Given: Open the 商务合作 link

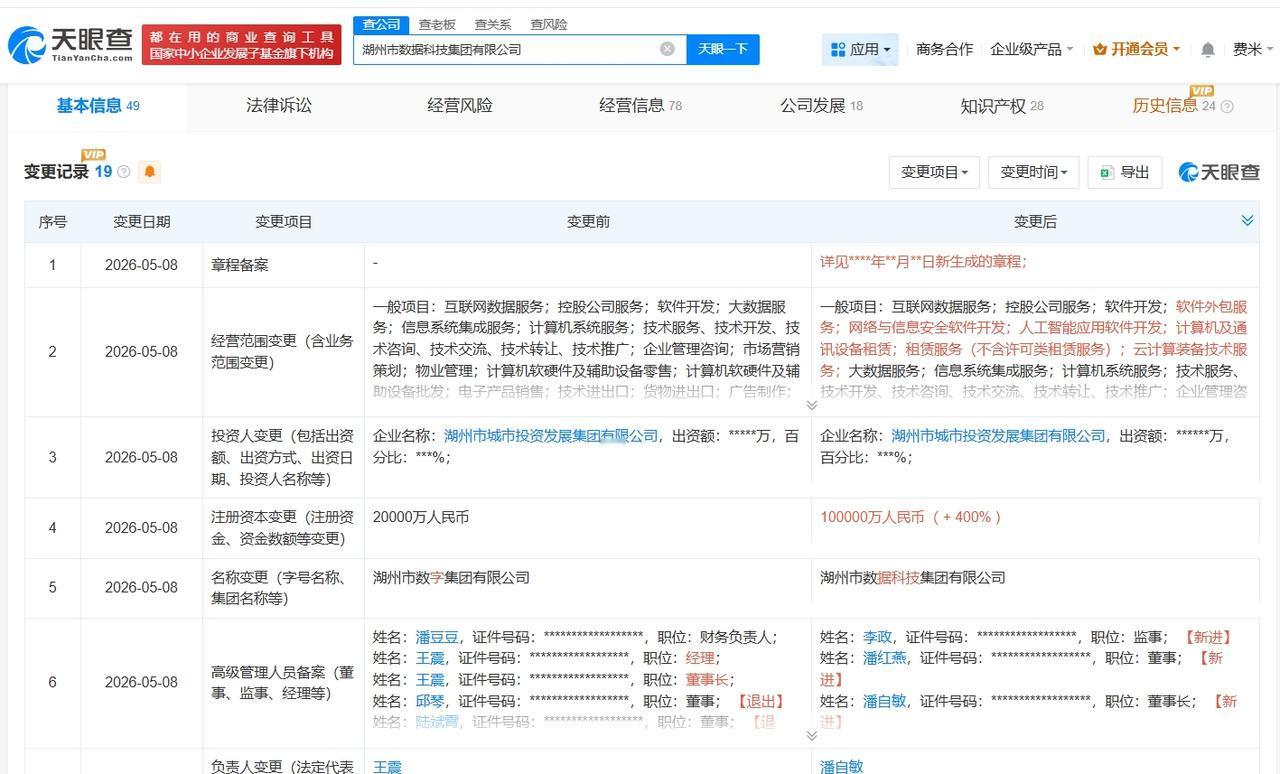Looking at the screenshot, I should tap(944, 49).
